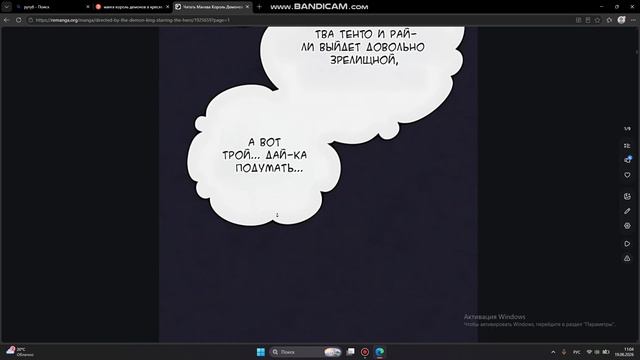Open the chapter list icon in reader sidebar
Screen dimensions: 640x360
pyautogui.click(x=627, y=146)
